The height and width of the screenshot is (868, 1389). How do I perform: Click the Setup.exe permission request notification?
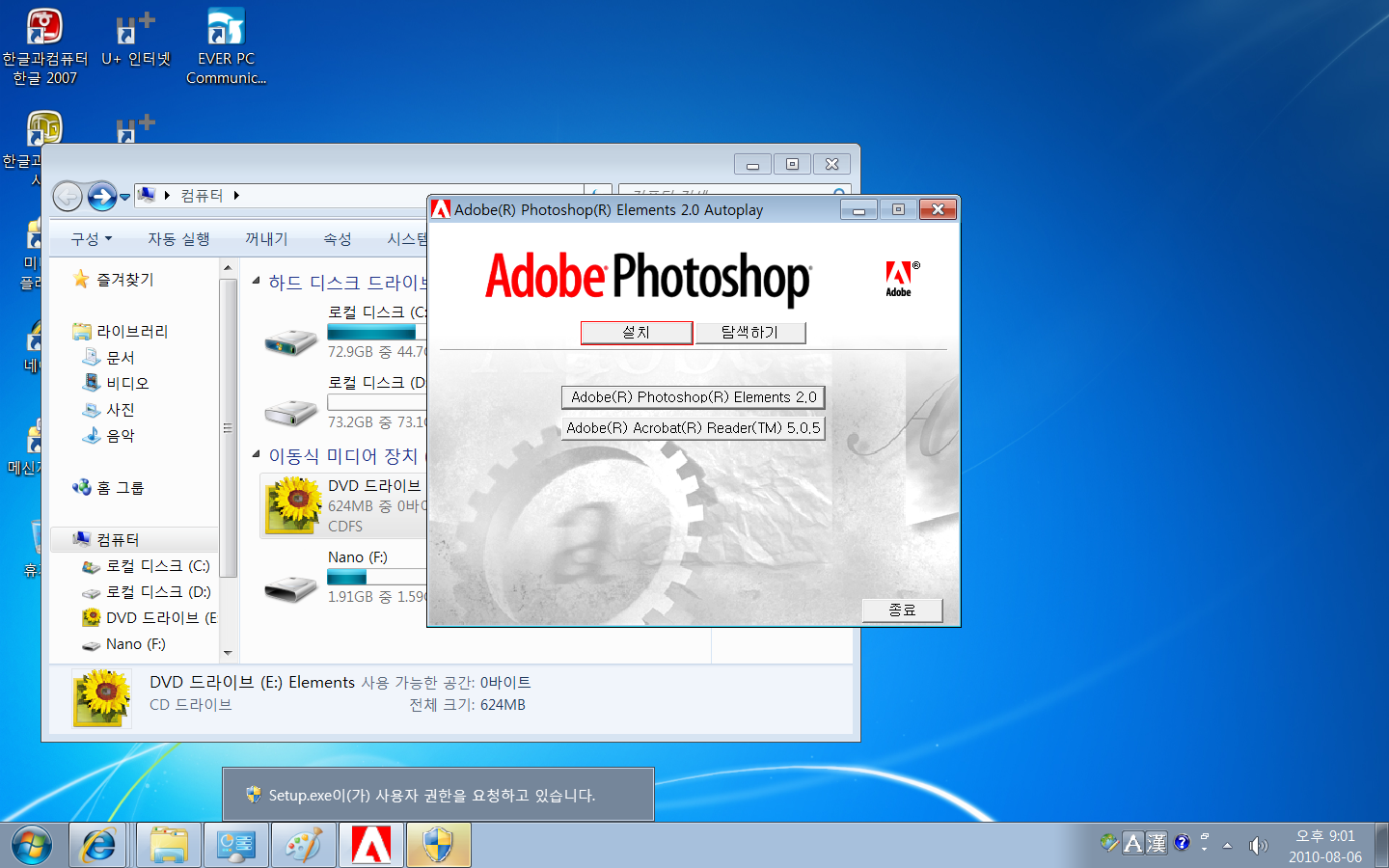pyautogui.click(x=438, y=795)
